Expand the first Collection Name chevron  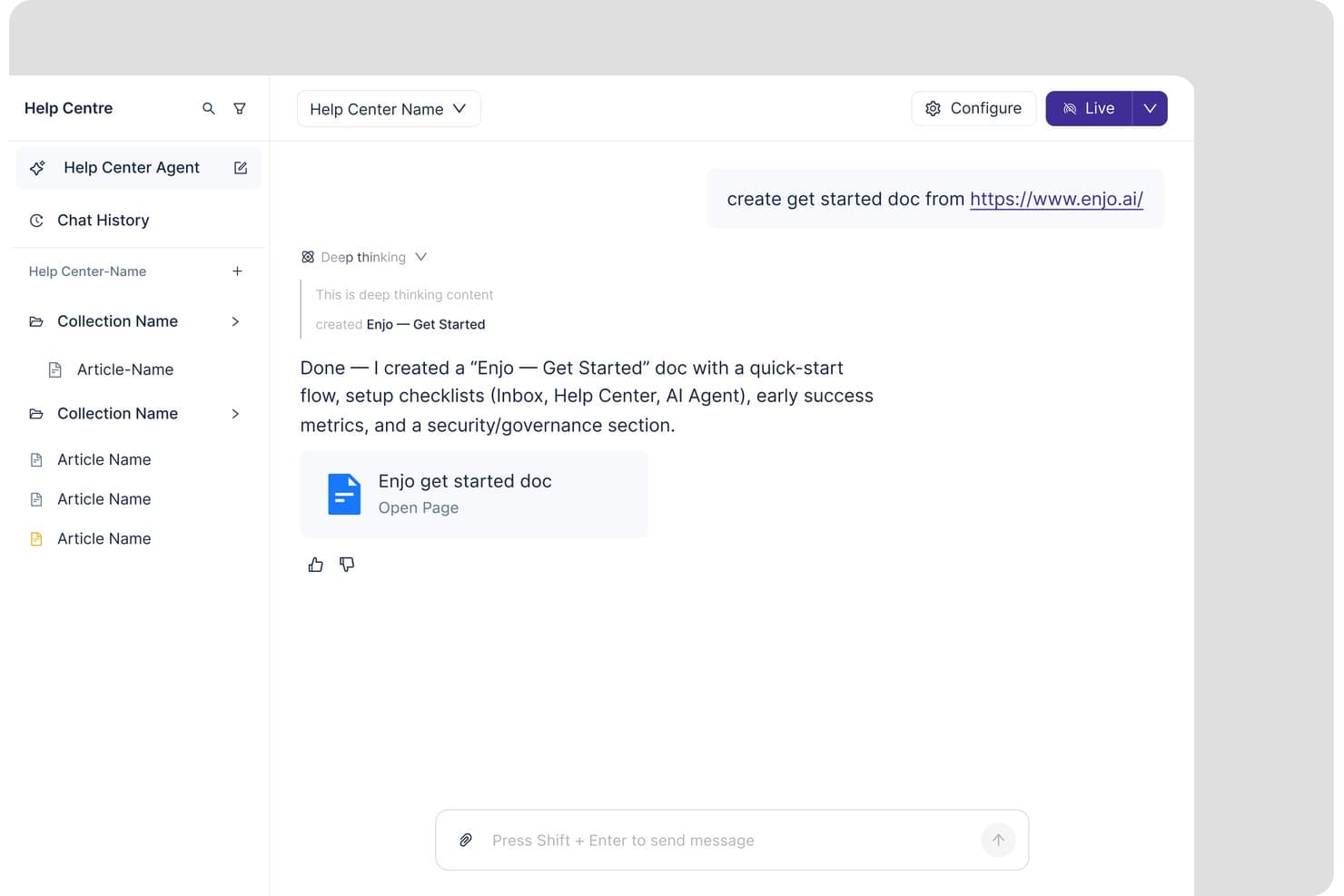coord(235,321)
